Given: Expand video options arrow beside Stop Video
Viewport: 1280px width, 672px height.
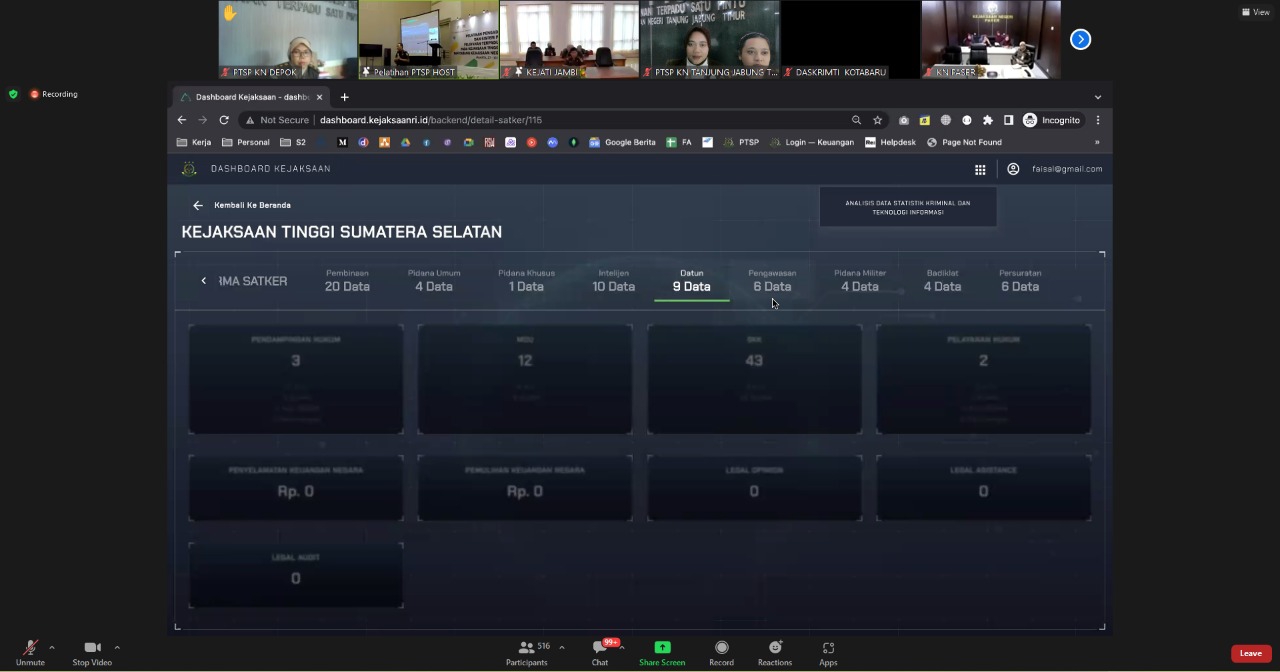Looking at the screenshot, I should tap(117, 647).
